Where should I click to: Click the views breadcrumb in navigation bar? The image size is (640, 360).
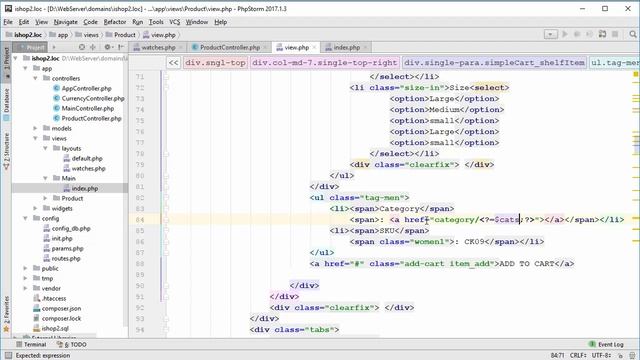(87, 35)
